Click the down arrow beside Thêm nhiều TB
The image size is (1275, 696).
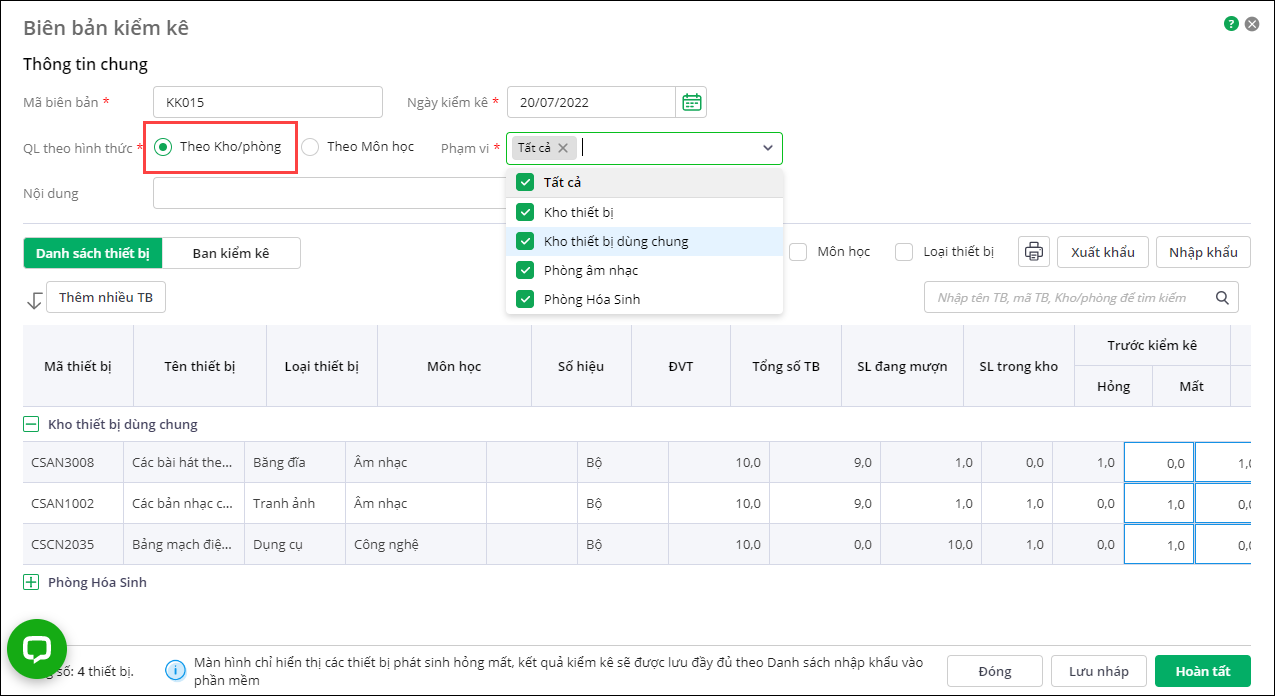(34, 299)
